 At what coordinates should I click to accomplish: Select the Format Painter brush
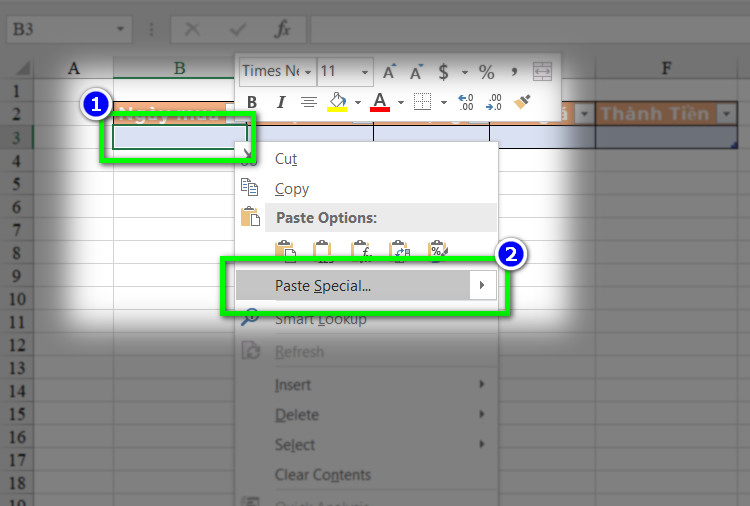522,101
